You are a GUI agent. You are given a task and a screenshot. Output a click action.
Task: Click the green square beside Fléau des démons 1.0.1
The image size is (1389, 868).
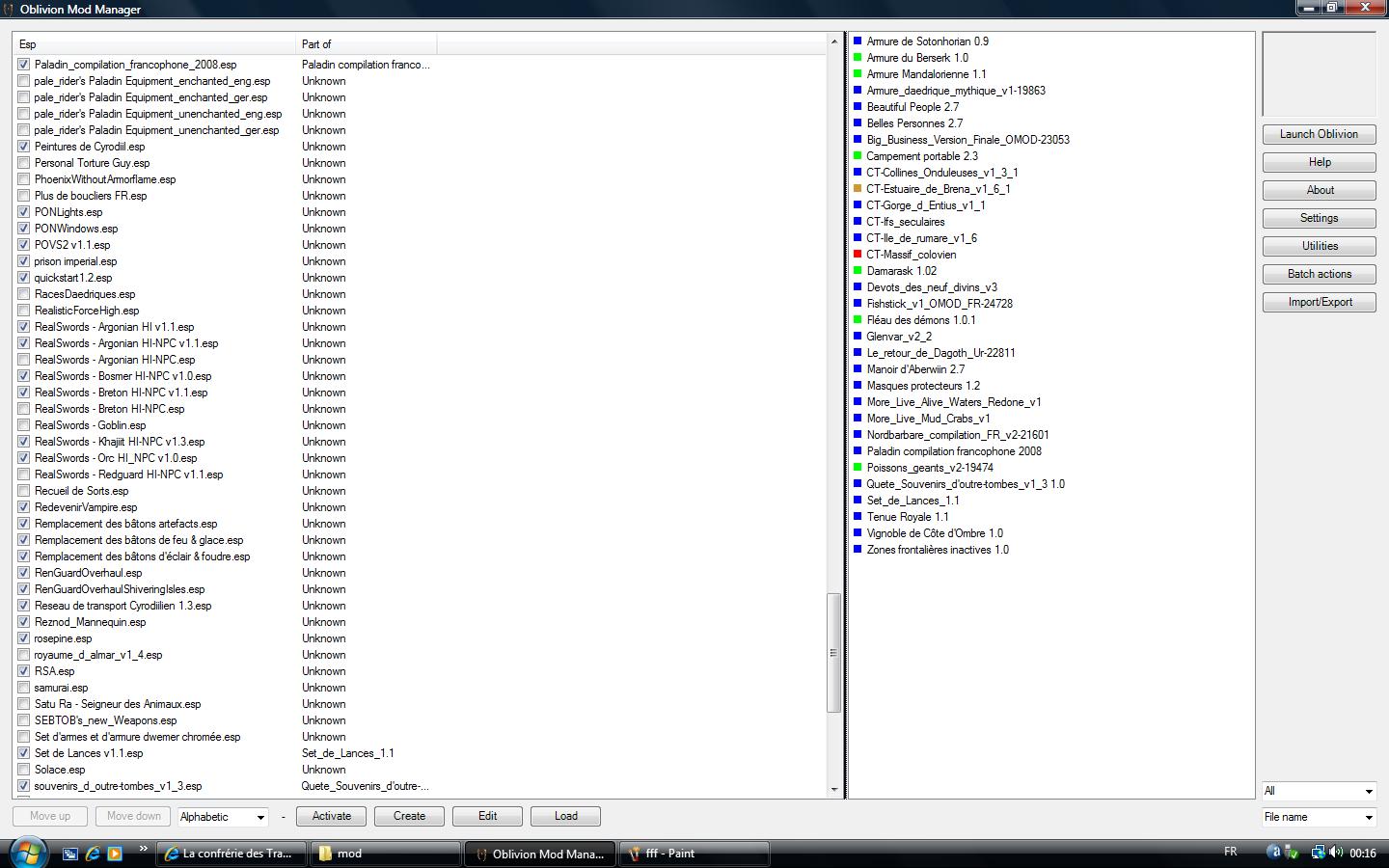858,320
